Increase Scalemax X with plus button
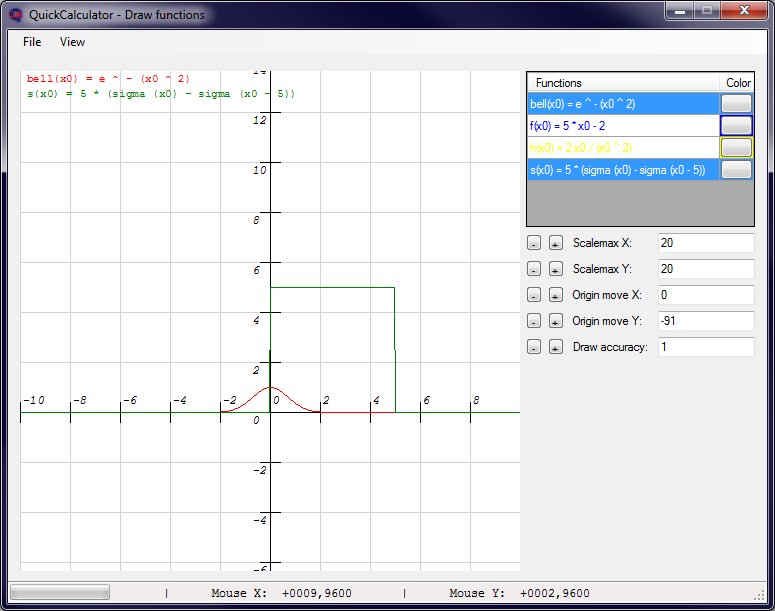775x611 pixels. tap(556, 243)
